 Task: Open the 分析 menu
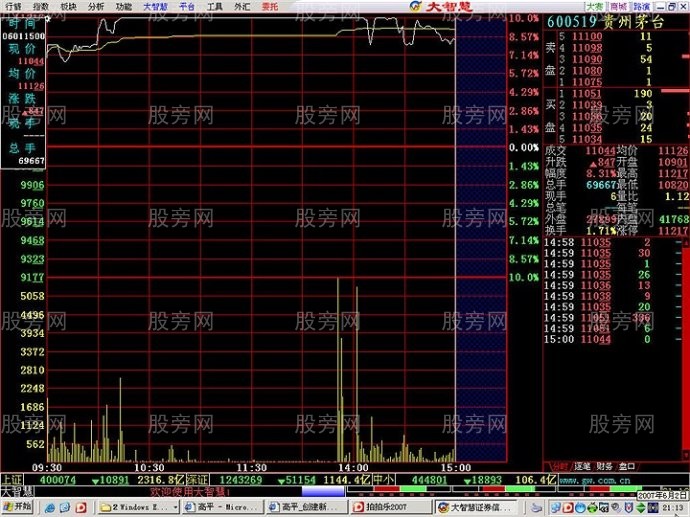pyautogui.click(x=96, y=6)
